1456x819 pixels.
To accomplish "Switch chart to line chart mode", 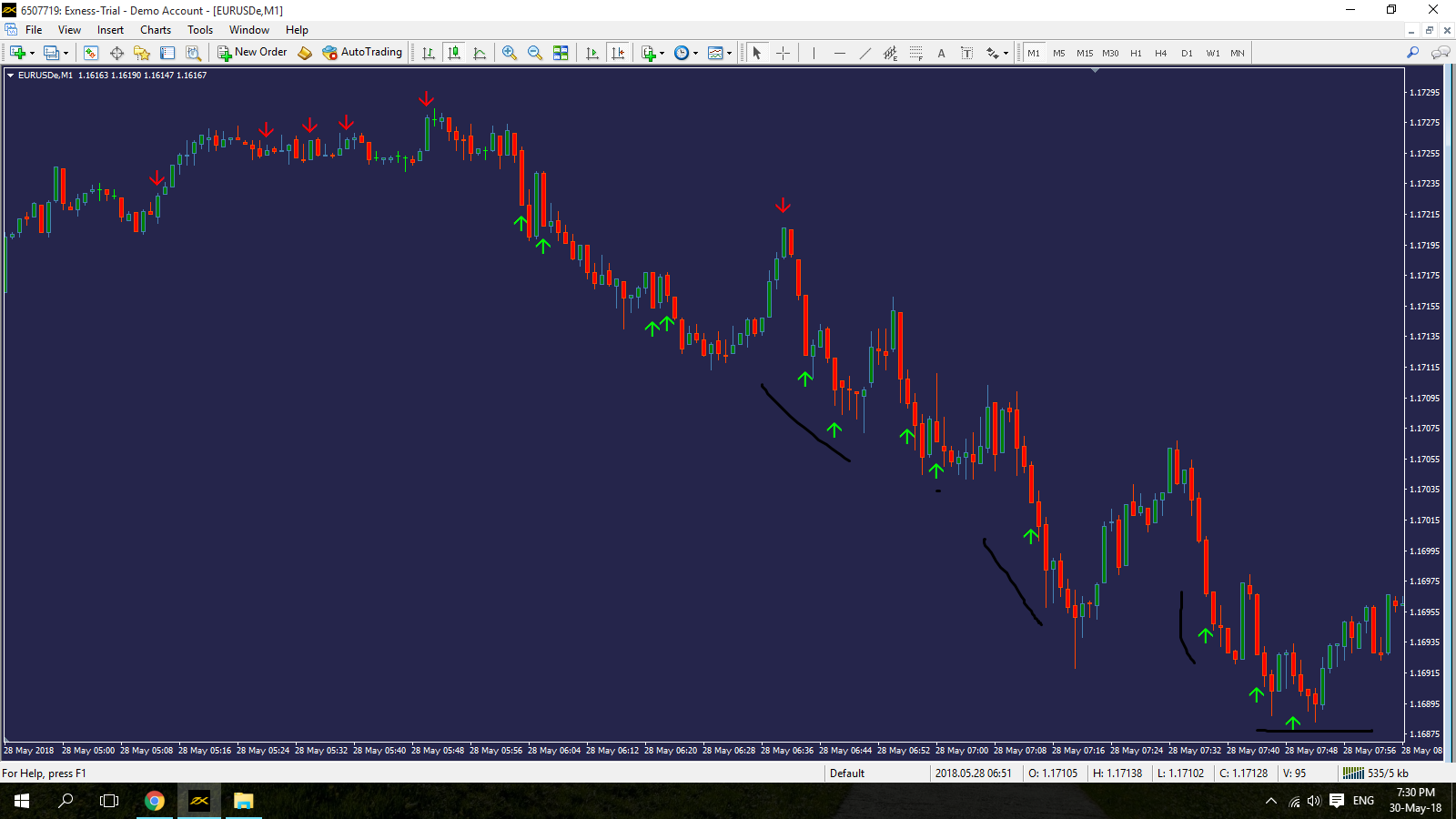I will click(x=480, y=53).
